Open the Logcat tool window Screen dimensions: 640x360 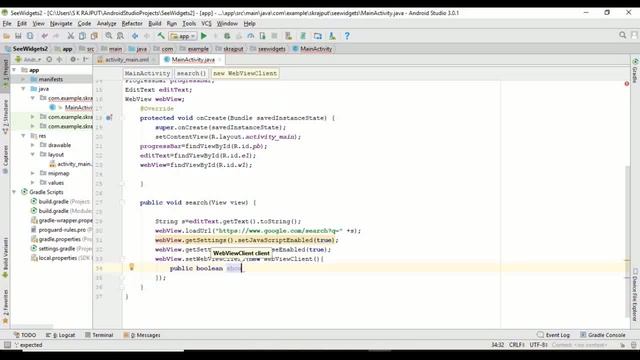(x=60, y=335)
